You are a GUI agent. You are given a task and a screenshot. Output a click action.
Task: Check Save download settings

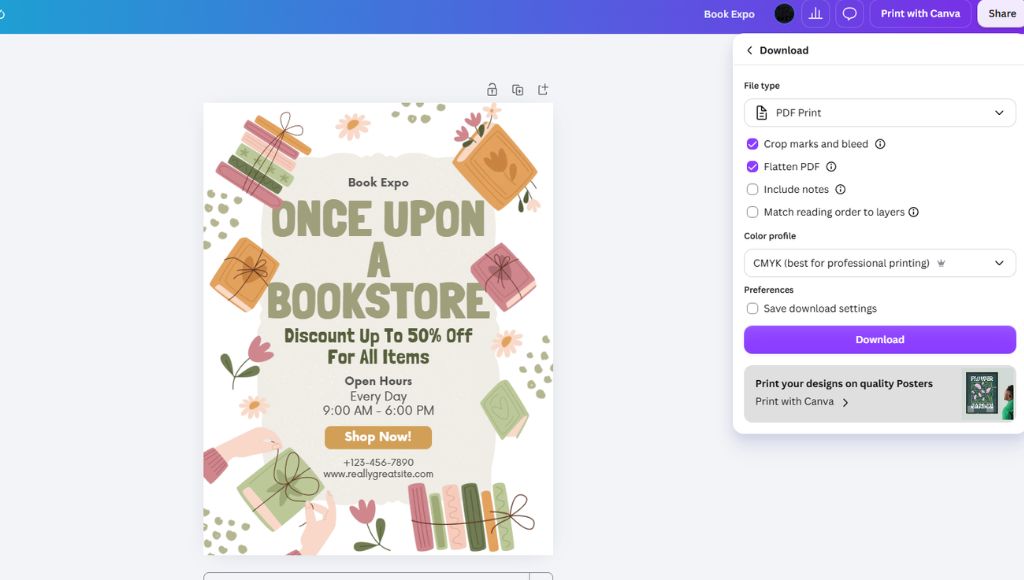click(x=752, y=308)
